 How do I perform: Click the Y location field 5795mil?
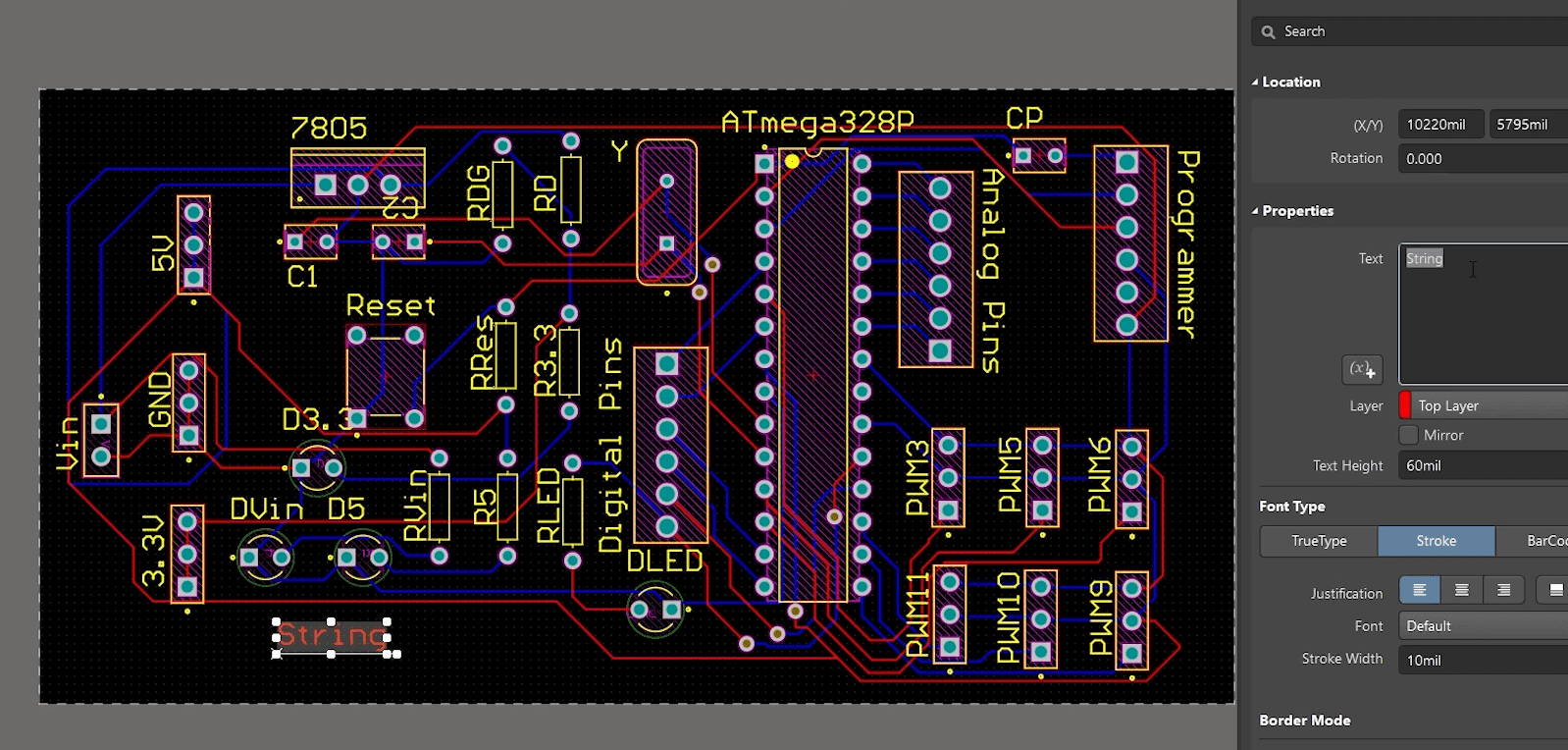tap(1528, 125)
